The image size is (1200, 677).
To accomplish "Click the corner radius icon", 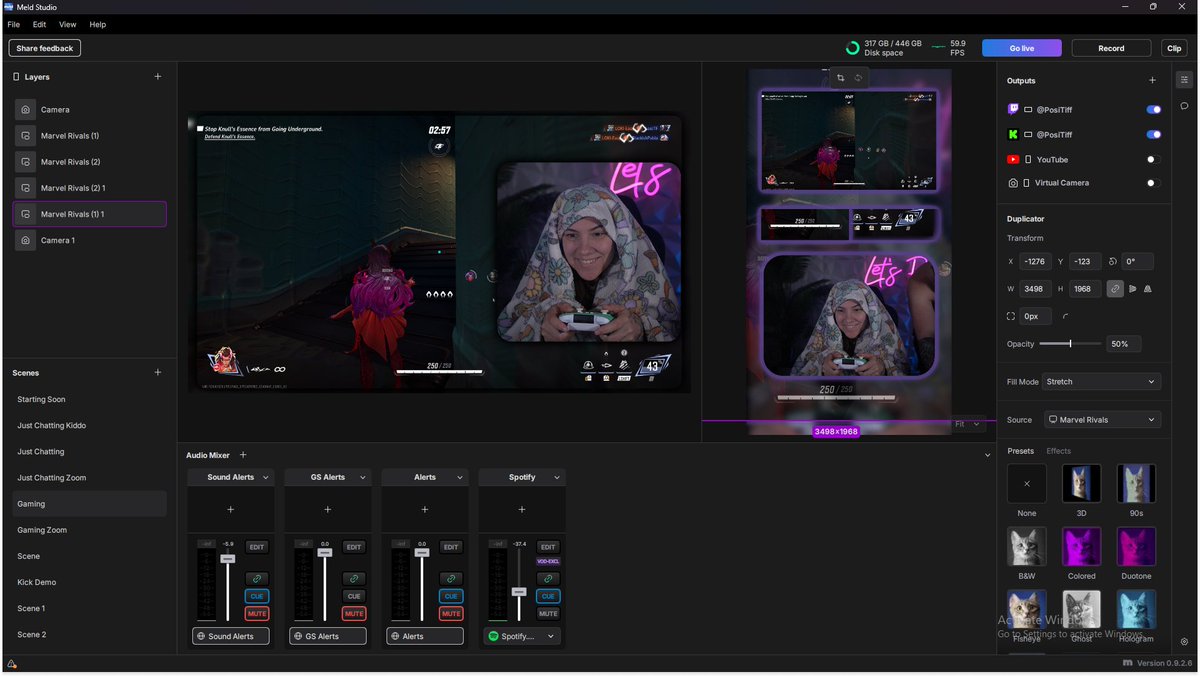I will 1065,316.
